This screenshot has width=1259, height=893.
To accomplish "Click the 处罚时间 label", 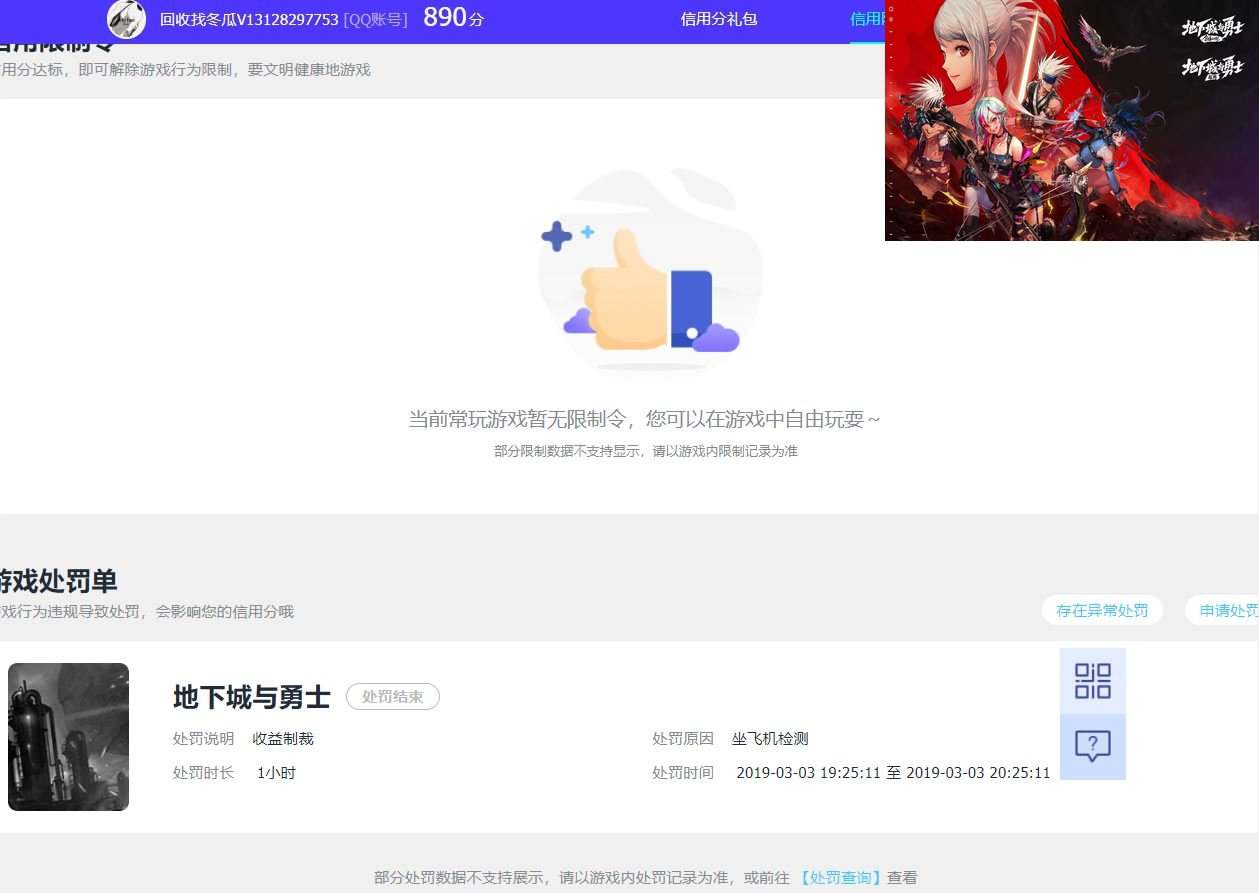I will click(683, 773).
